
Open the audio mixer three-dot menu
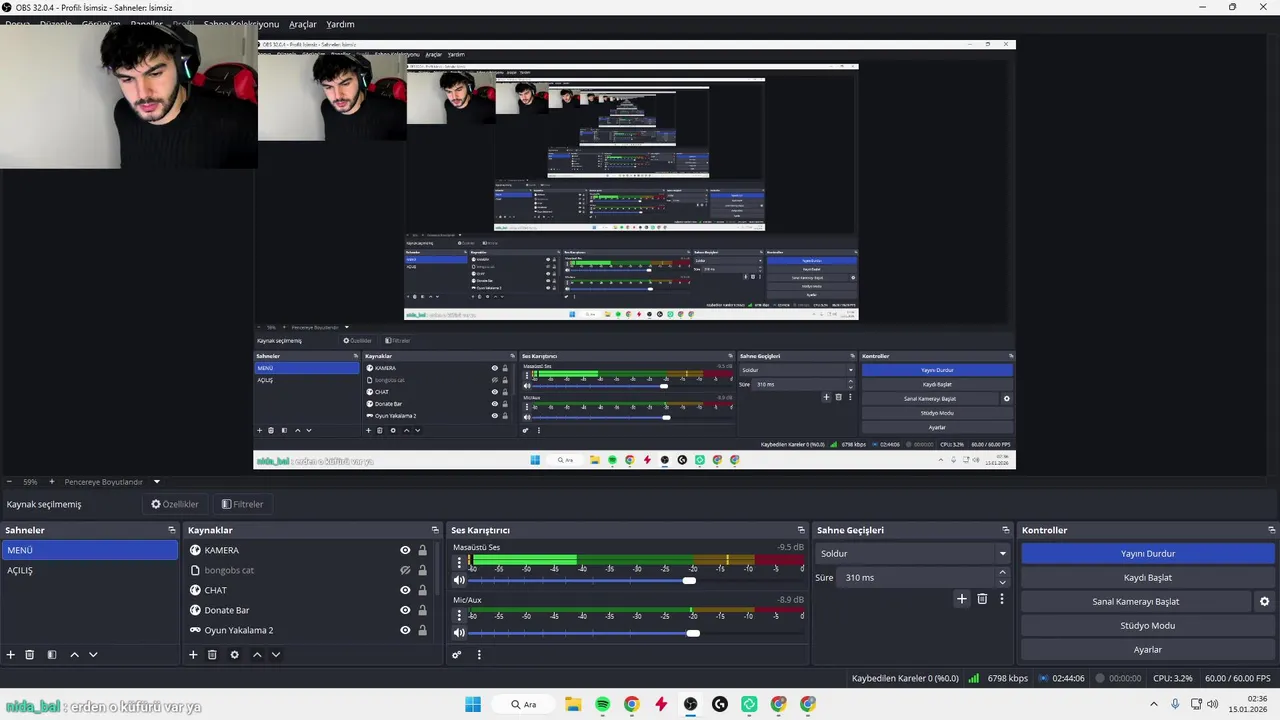[479, 655]
